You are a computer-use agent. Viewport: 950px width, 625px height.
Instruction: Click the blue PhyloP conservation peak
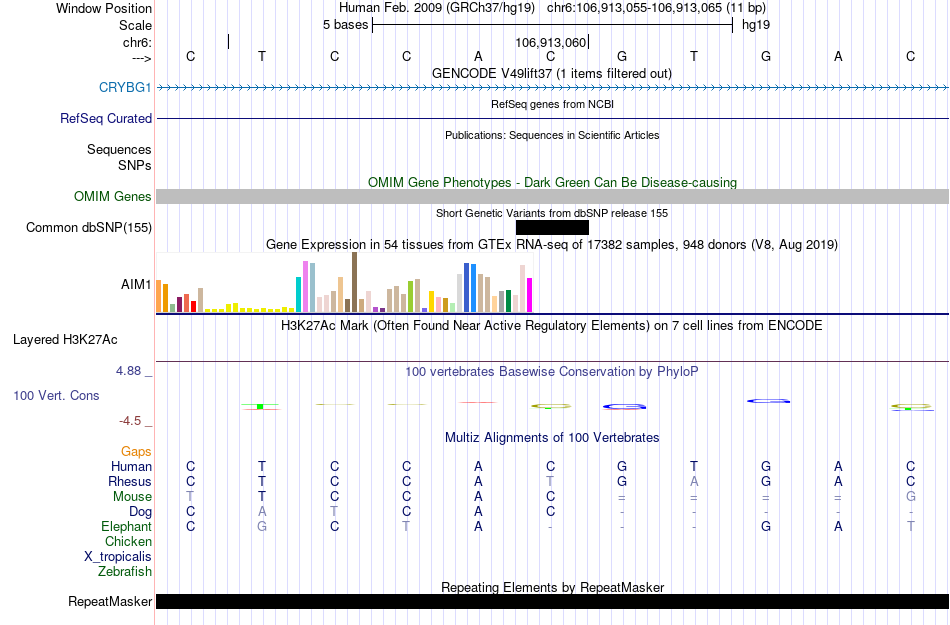(768, 401)
